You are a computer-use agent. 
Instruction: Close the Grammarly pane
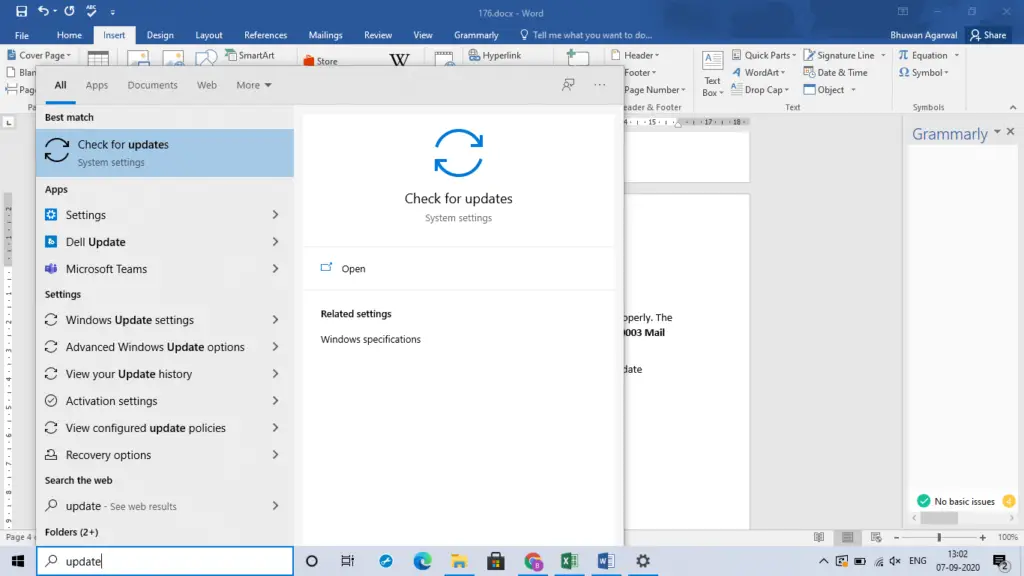coord(1010,132)
